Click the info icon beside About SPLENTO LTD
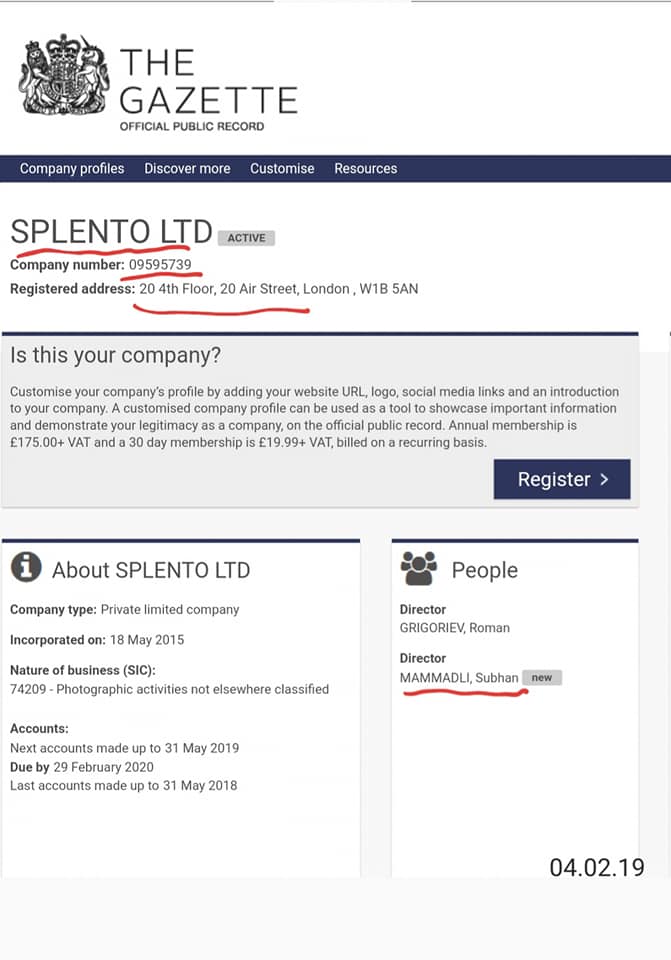 26,568
